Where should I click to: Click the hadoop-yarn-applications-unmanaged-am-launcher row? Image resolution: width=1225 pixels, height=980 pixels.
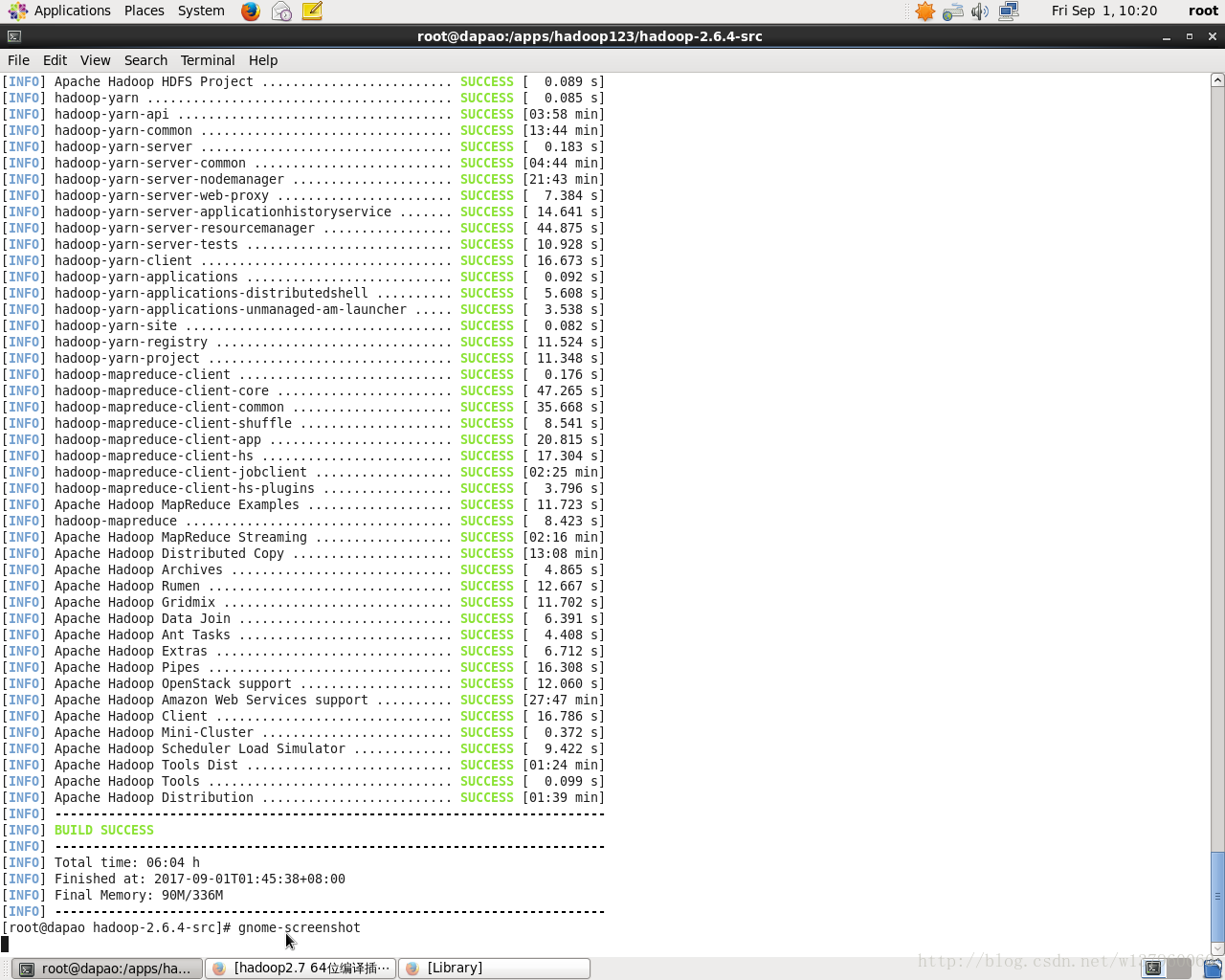click(x=303, y=309)
